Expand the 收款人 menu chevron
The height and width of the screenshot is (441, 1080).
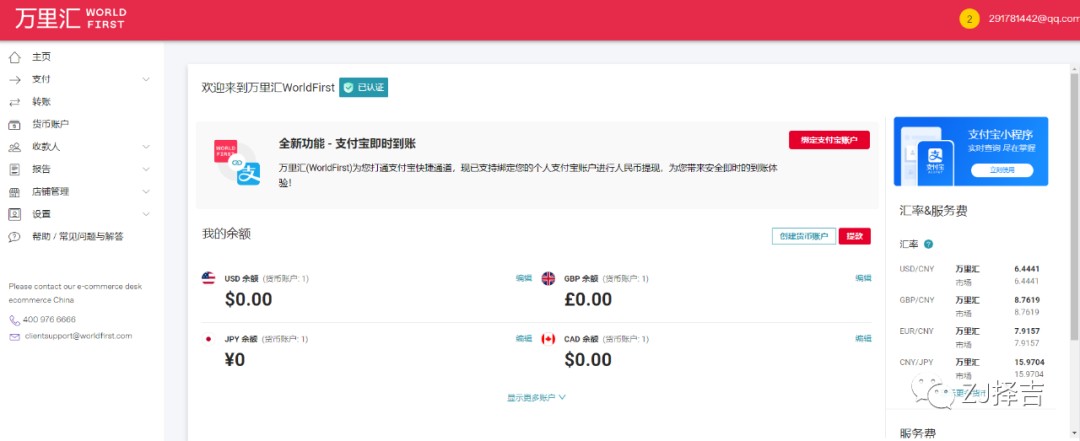[x=146, y=147]
